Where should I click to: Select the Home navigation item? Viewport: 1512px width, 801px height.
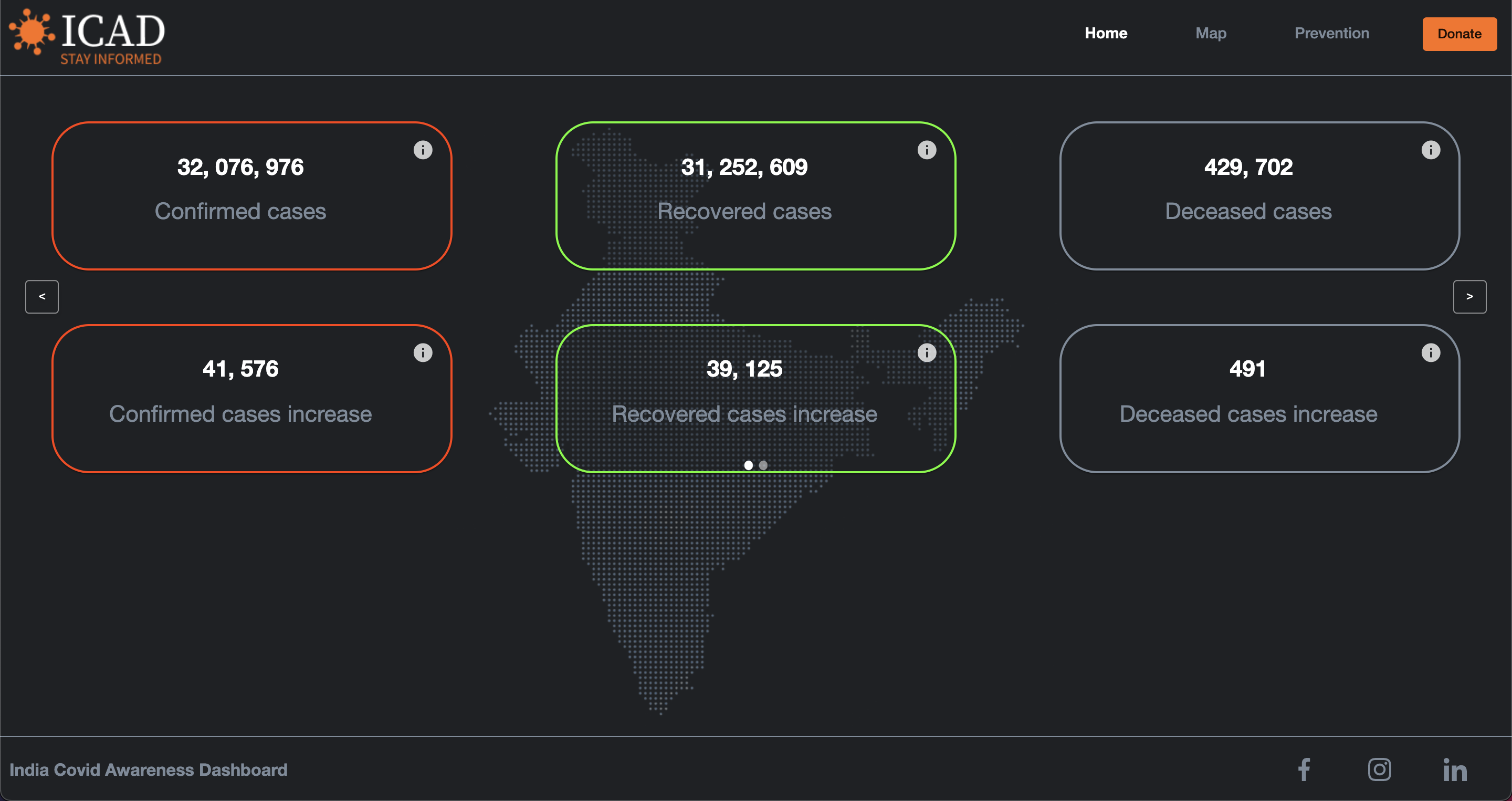click(x=1106, y=34)
